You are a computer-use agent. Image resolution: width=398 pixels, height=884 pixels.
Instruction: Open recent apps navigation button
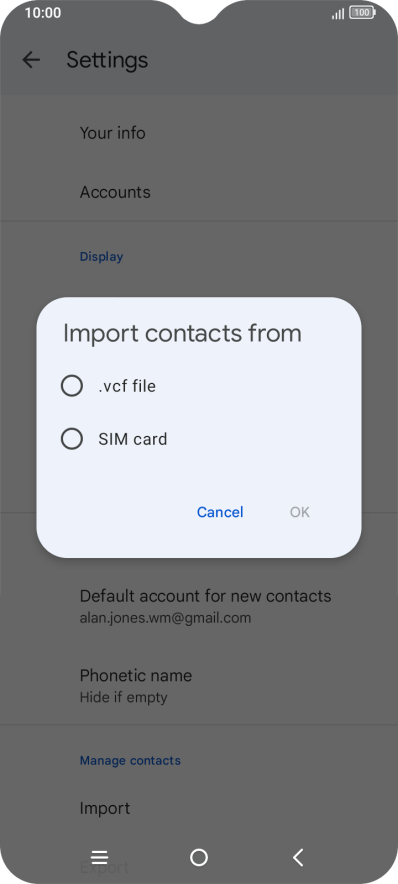coord(99,858)
